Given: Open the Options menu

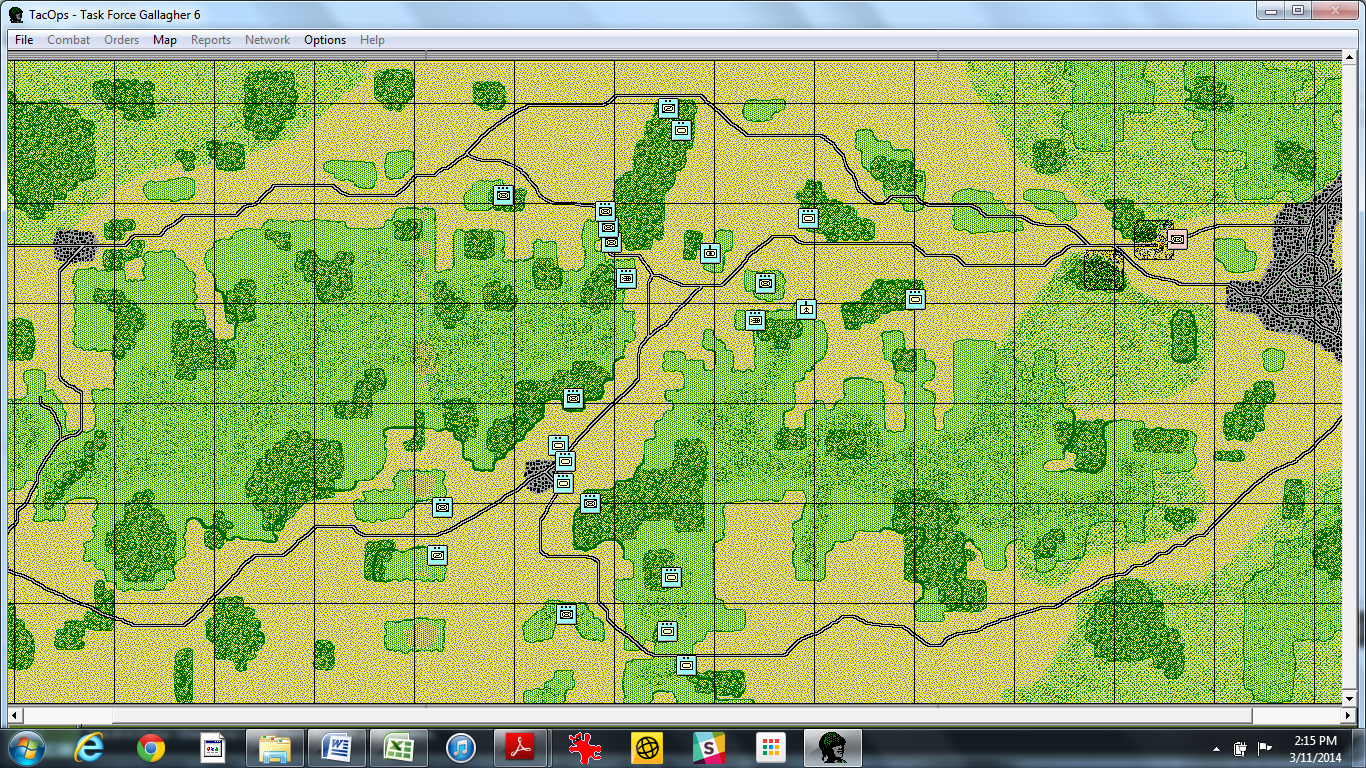Looking at the screenshot, I should [x=325, y=40].
